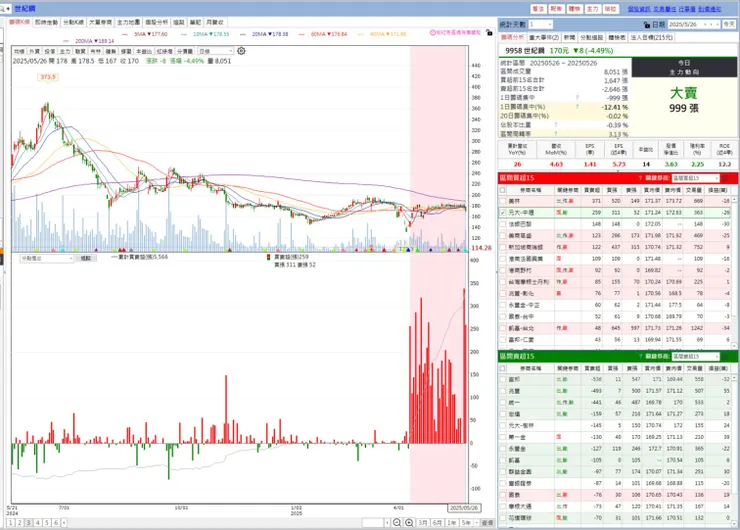
Task: Switch to the 即時走勢 tab
Action: click(46, 22)
